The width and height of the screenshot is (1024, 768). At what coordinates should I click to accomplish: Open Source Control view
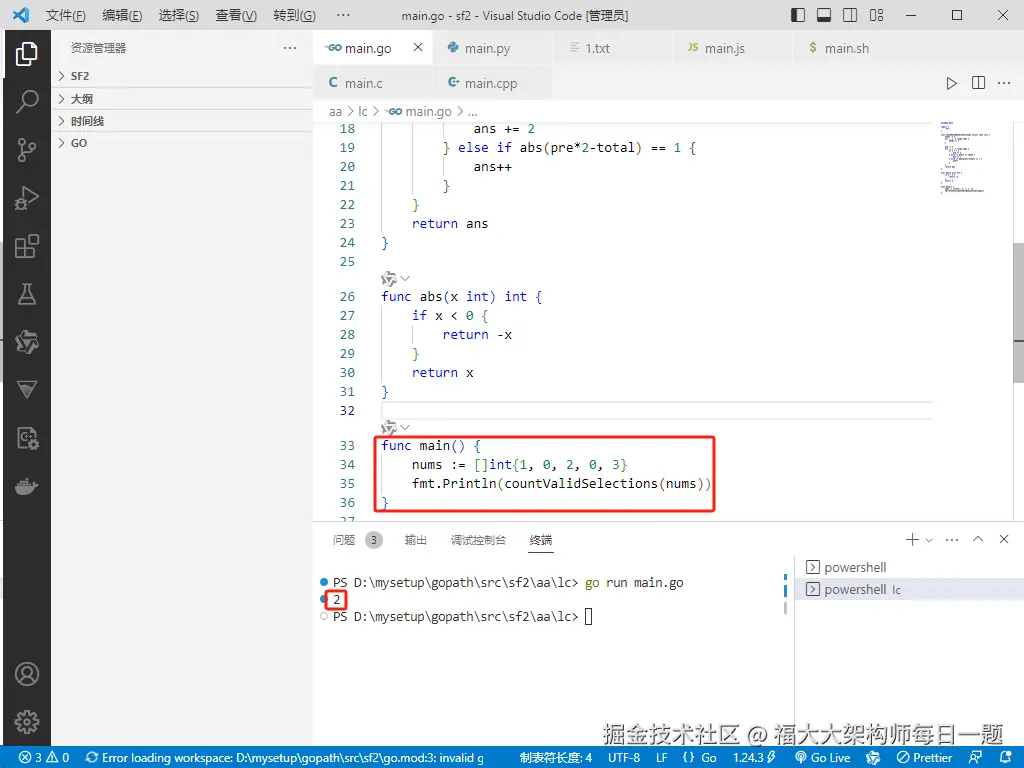click(x=26, y=150)
